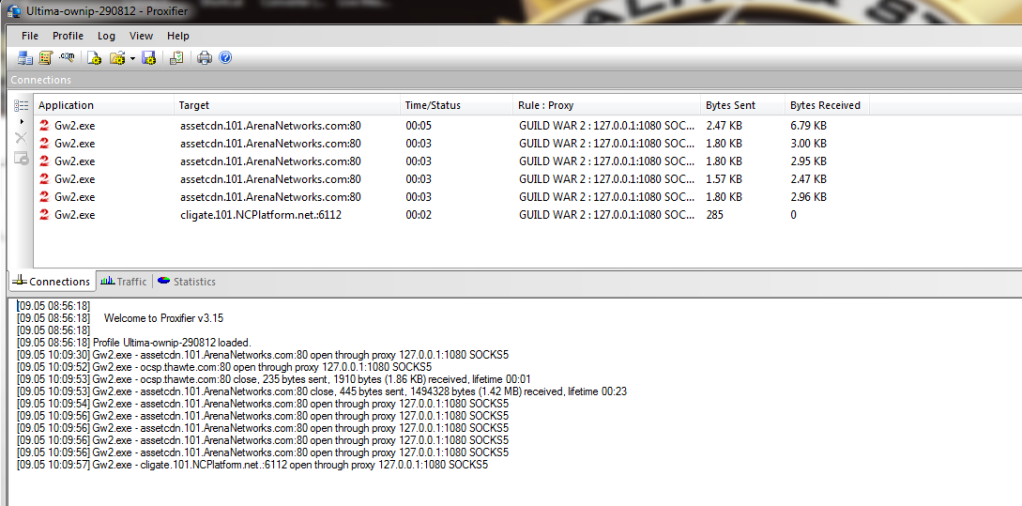Open the Proxy Checker clipboard icon
Image resolution: width=1022 pixels, height=506 pixels.
[x=177, y=58]
